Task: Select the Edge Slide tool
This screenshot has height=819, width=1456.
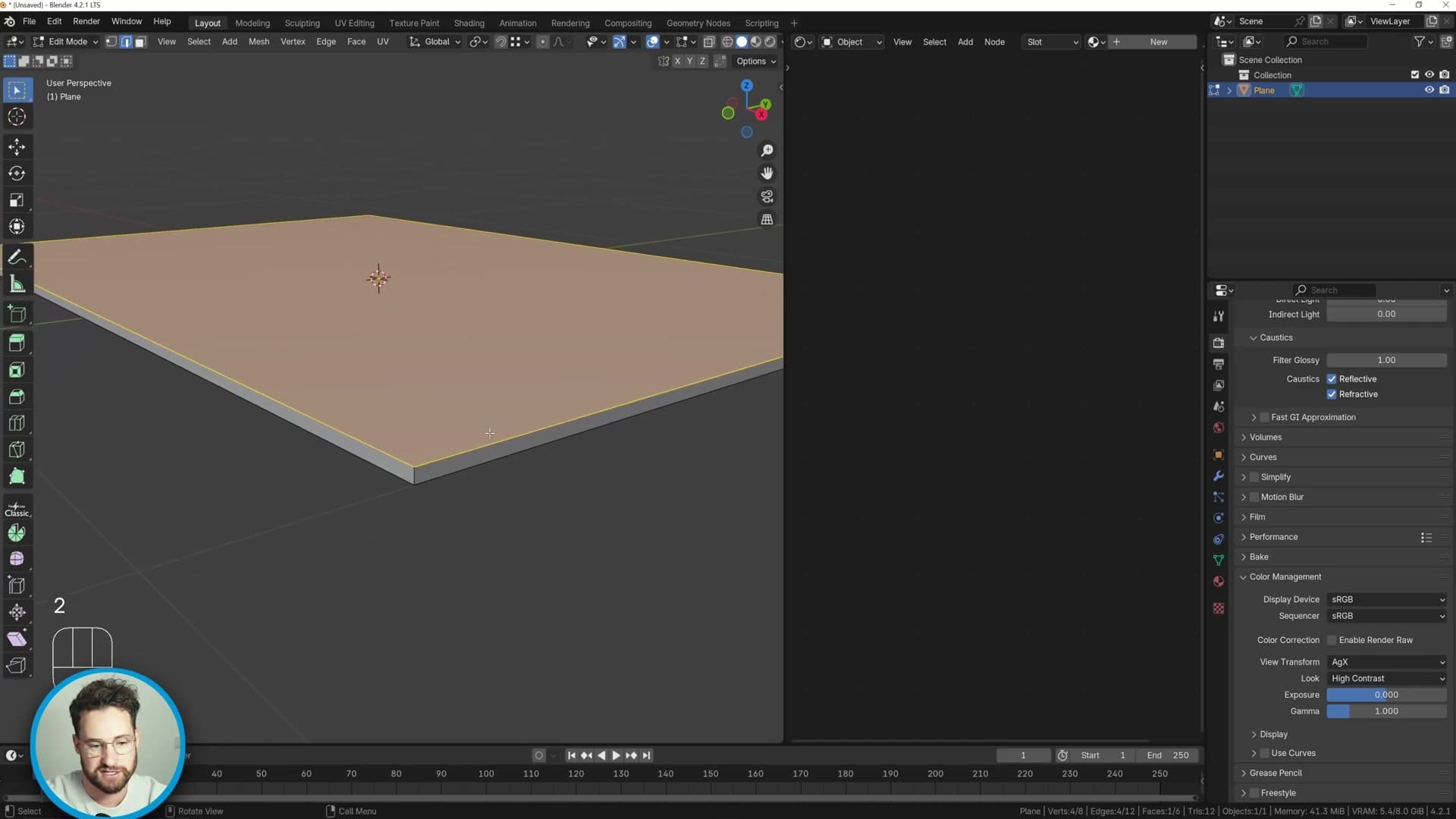Action: (x=17, y=585)
